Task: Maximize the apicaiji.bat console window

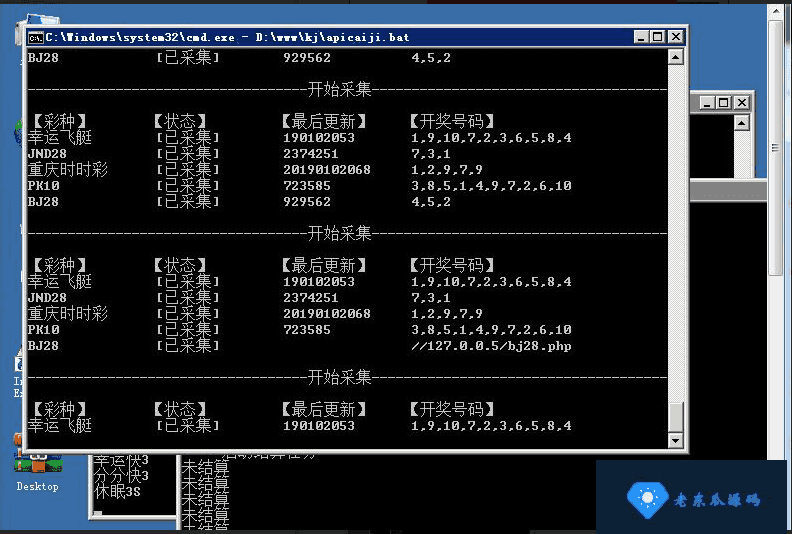Action: click(658, 37)
